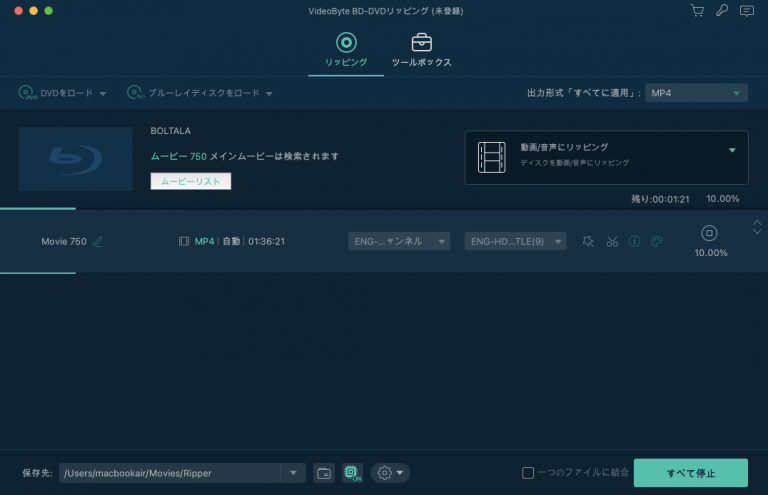Open the ENG-HD subtitle dropdown
This screenshot has width=768, height=495.
coord(515,241)
